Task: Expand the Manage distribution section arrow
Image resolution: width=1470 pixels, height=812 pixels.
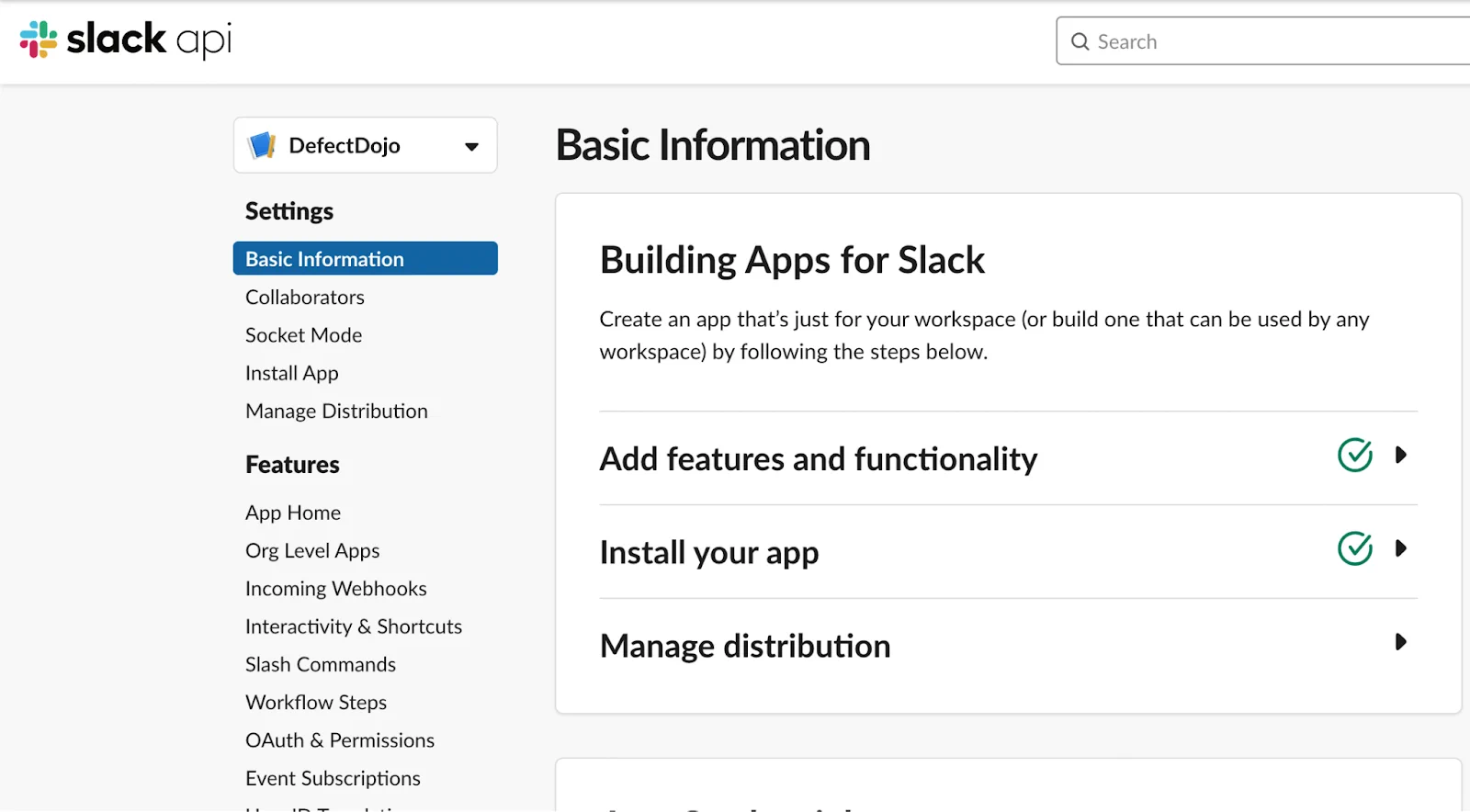Action: coord(1400,642)
